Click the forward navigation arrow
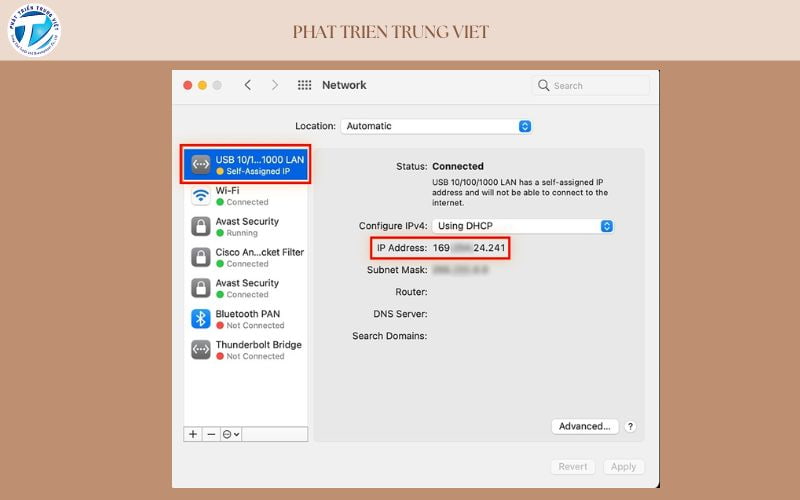The height and width of the screenshot is (500, 800). click(275, 85)
